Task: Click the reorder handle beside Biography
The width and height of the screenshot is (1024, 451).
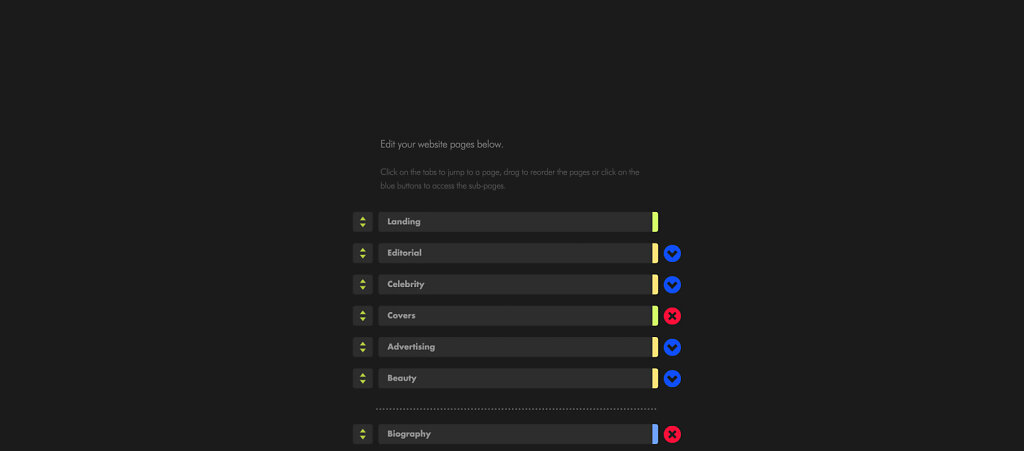Action: tap(363, 434)
